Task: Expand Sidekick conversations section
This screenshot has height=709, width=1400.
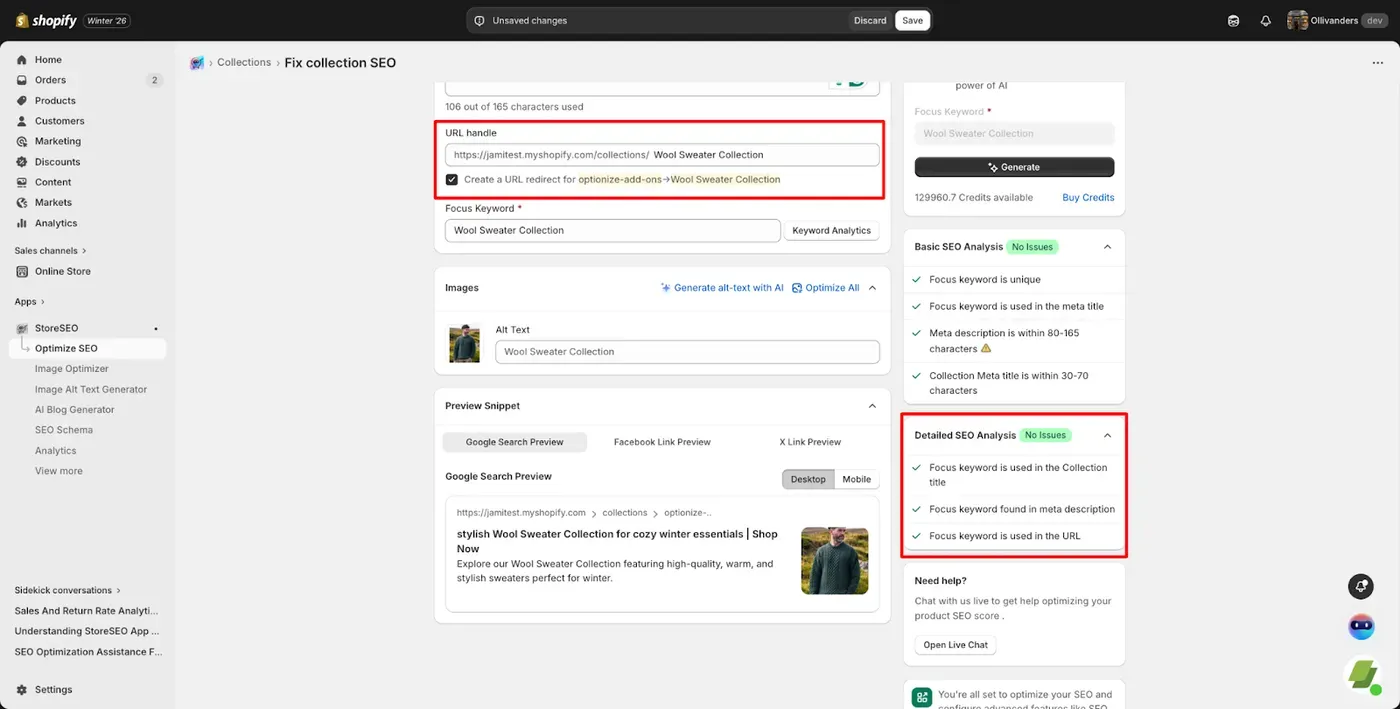Action: (67, 590)
